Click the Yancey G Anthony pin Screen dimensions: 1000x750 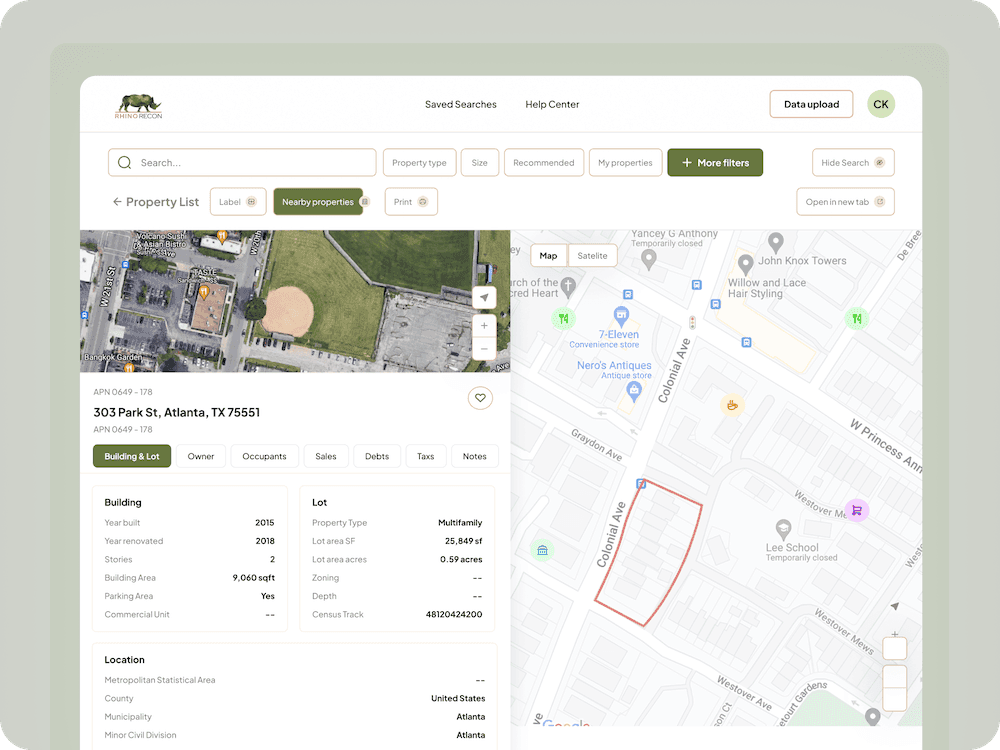(649, 260)
